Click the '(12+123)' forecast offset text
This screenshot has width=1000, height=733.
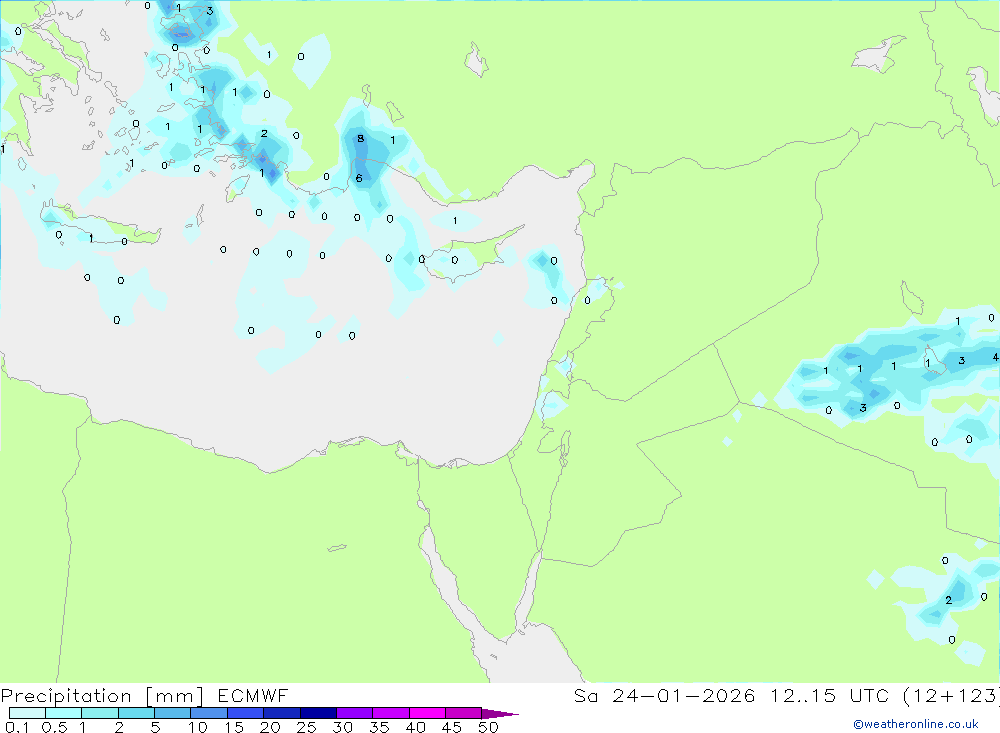click(x=952, y=695)
